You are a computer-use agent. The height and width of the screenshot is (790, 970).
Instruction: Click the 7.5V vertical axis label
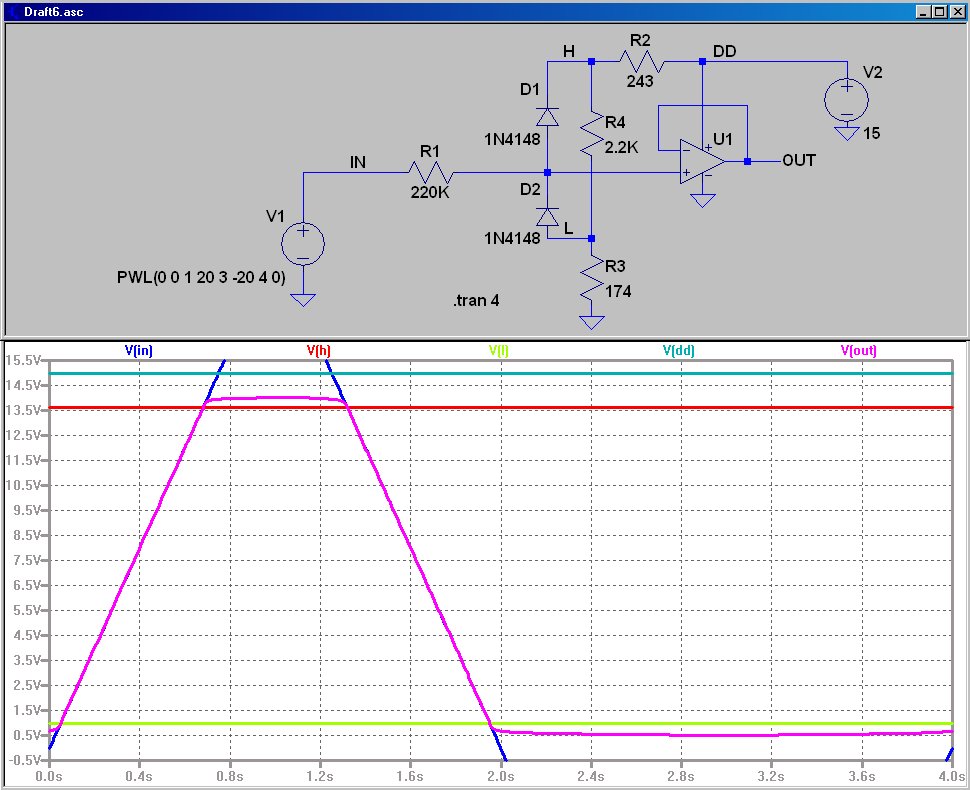pos(27,560)
